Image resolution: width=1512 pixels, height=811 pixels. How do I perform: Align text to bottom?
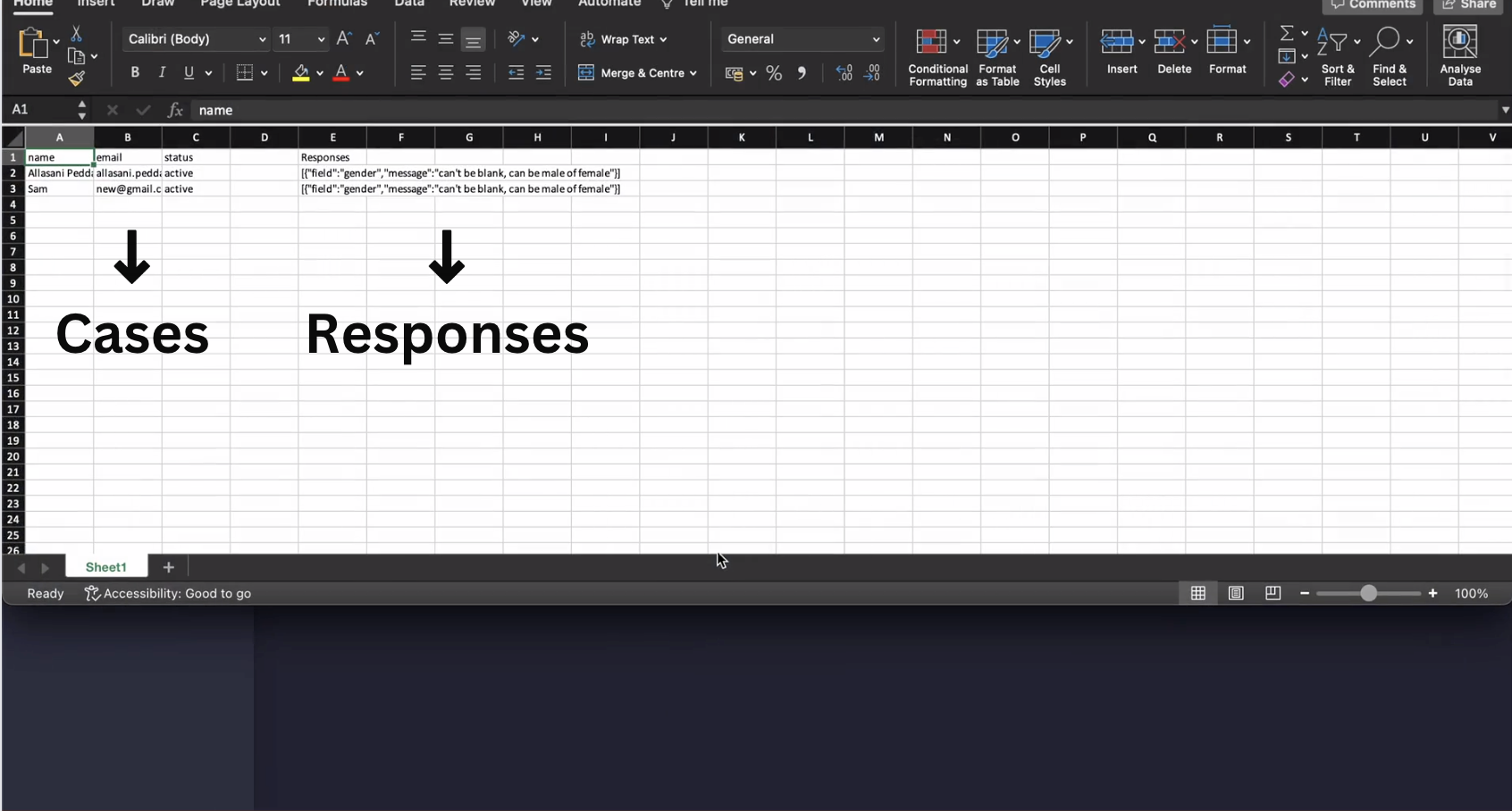473,39
